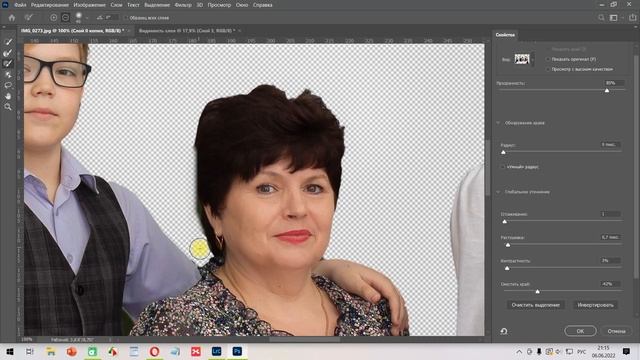Open the brush options dropdown arrow

(87, 18)
